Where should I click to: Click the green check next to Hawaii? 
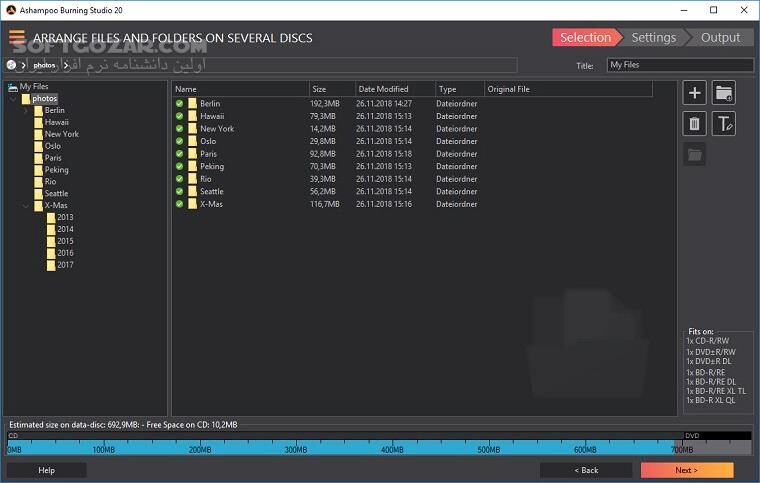[180, 116]
